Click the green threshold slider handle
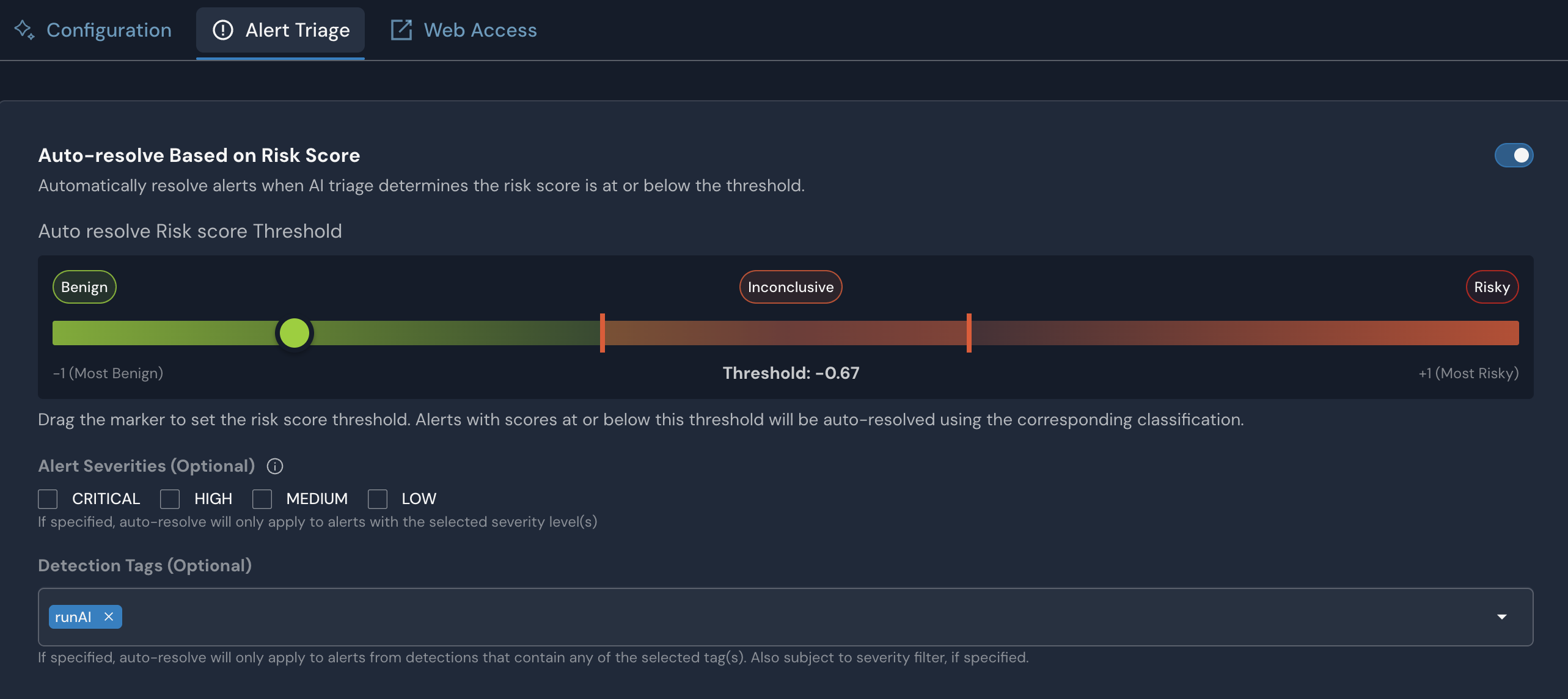Image resolution: width=1568 pixels, height=699 pixels. [295, 333]
